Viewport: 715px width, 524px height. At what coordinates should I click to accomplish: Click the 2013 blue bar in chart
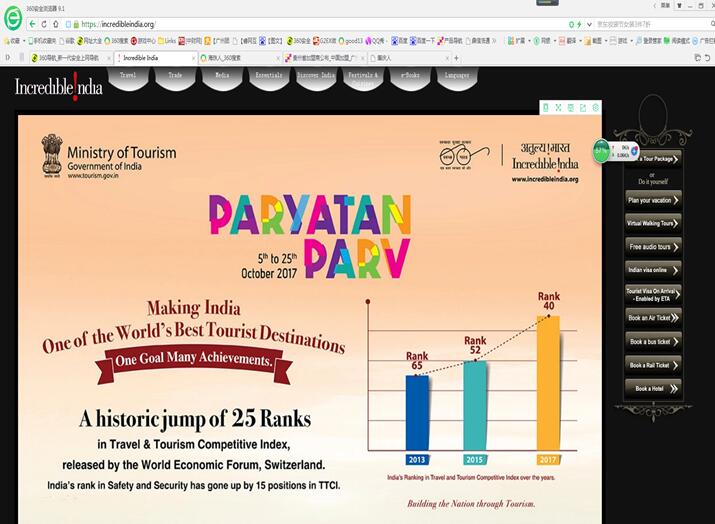point(417,413)
